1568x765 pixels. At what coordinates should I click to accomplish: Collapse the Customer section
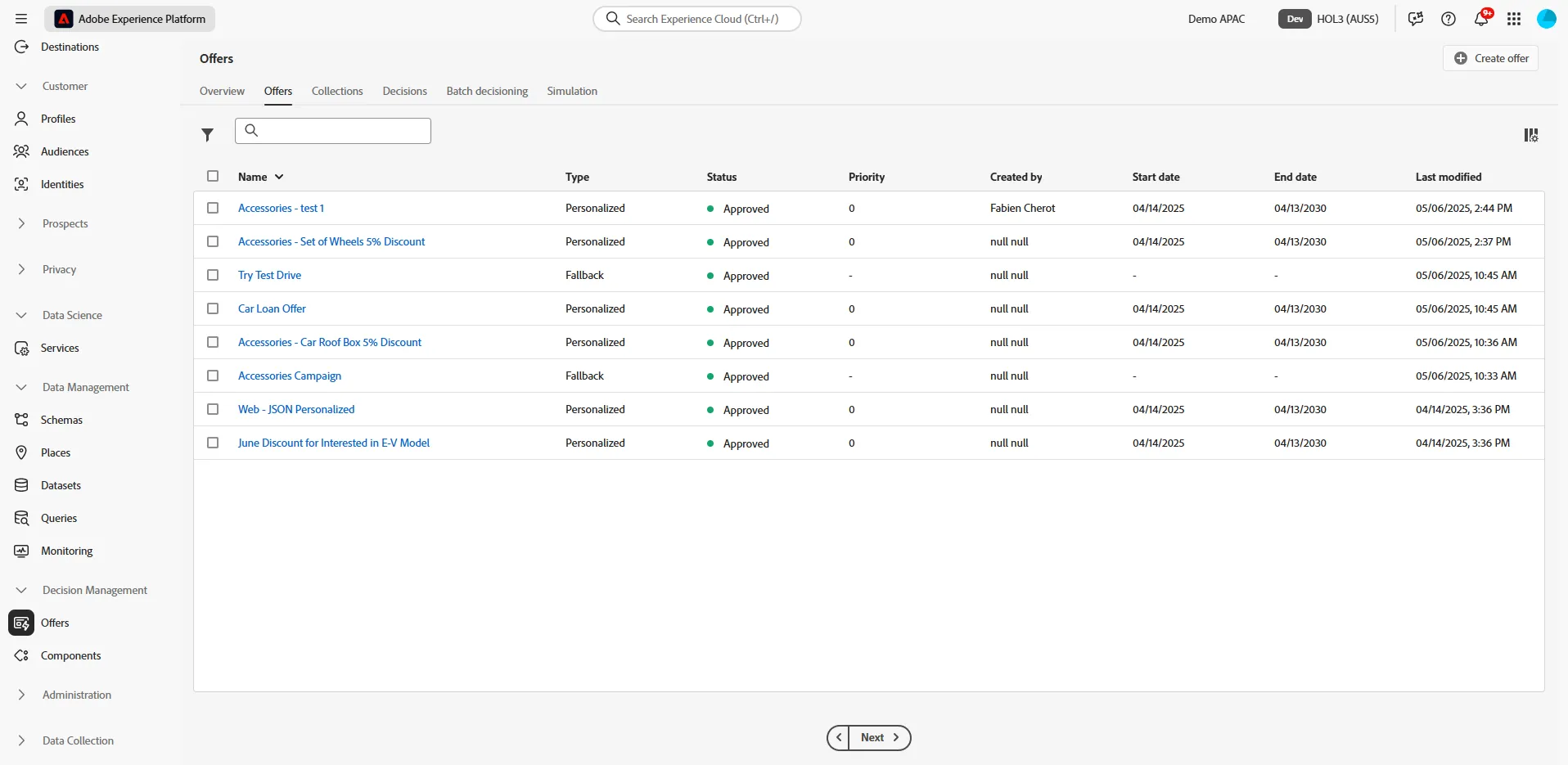[x=21, y=86]
